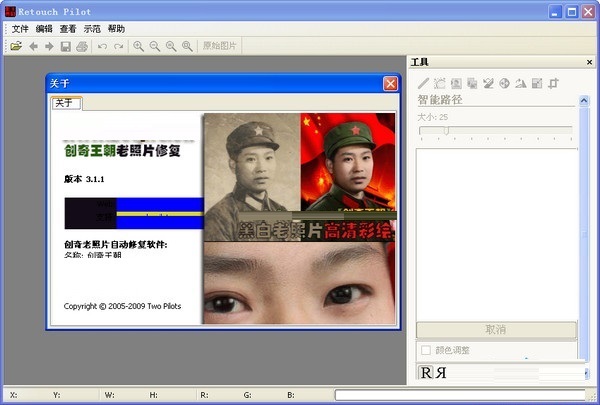Select the crop tool icon
Screen dimensions: 600x405
[553, 83]
